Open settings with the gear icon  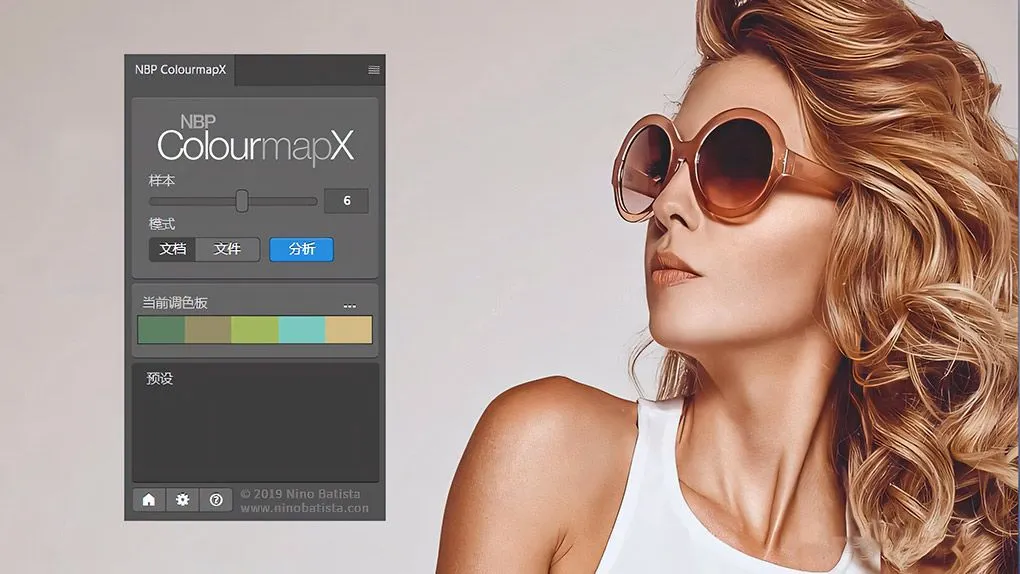point(182,499)
